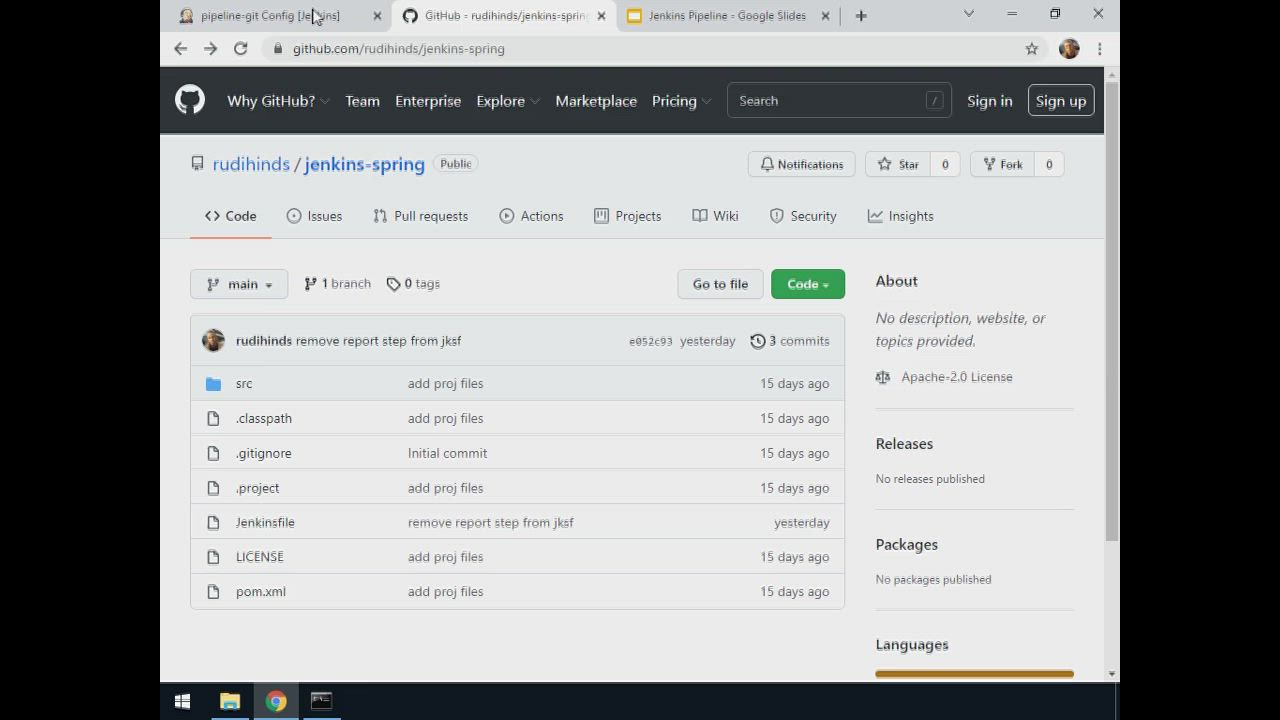Click the file icon next to .classpath
The width and height of the screenshot is (1280, 720).
pos(213,418)
